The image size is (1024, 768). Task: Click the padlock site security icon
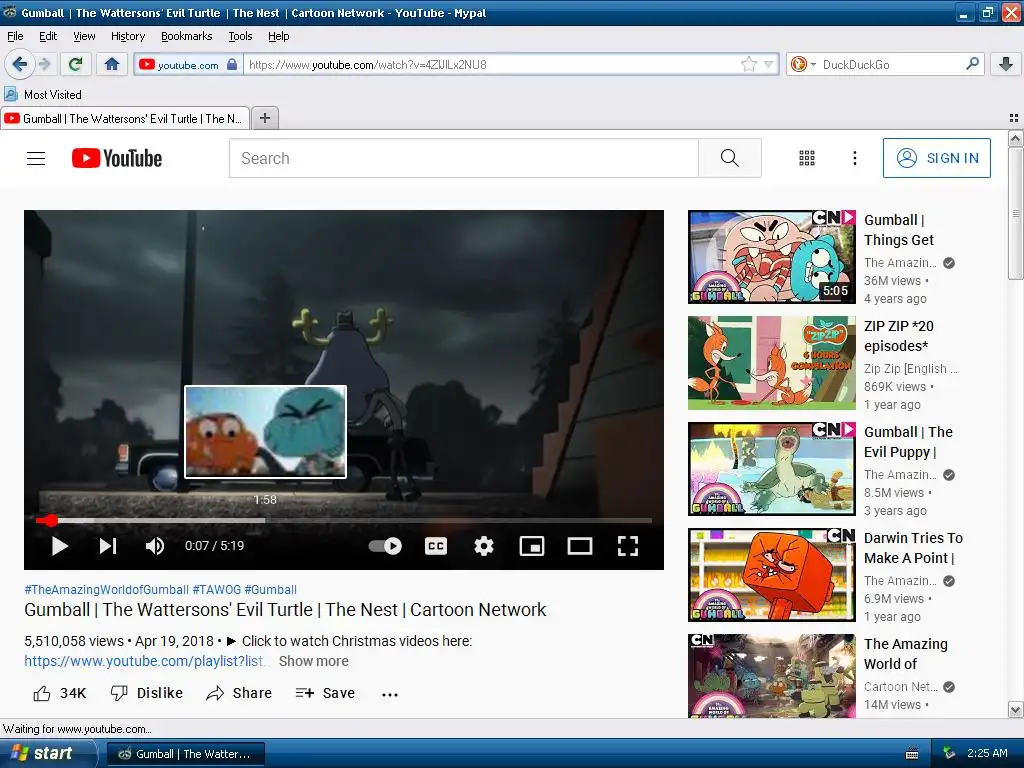[x=232, y=64]
